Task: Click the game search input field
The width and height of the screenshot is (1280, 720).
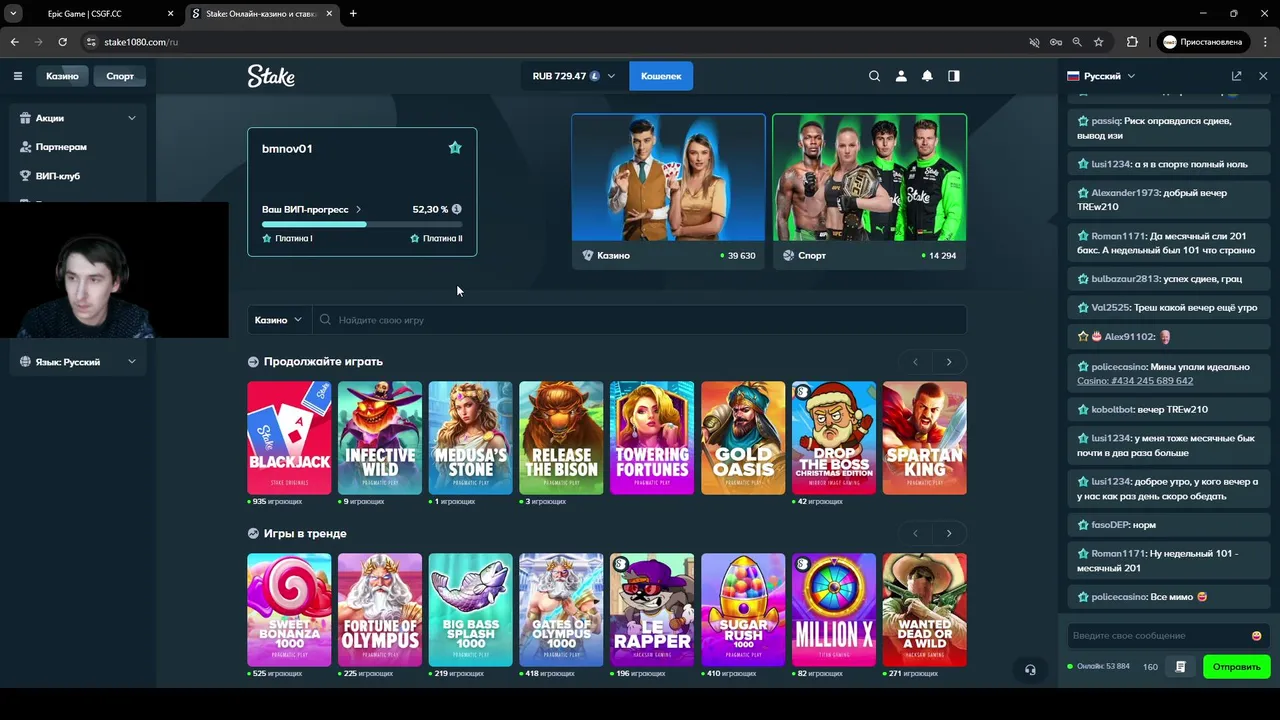Action: click(640, 320)
